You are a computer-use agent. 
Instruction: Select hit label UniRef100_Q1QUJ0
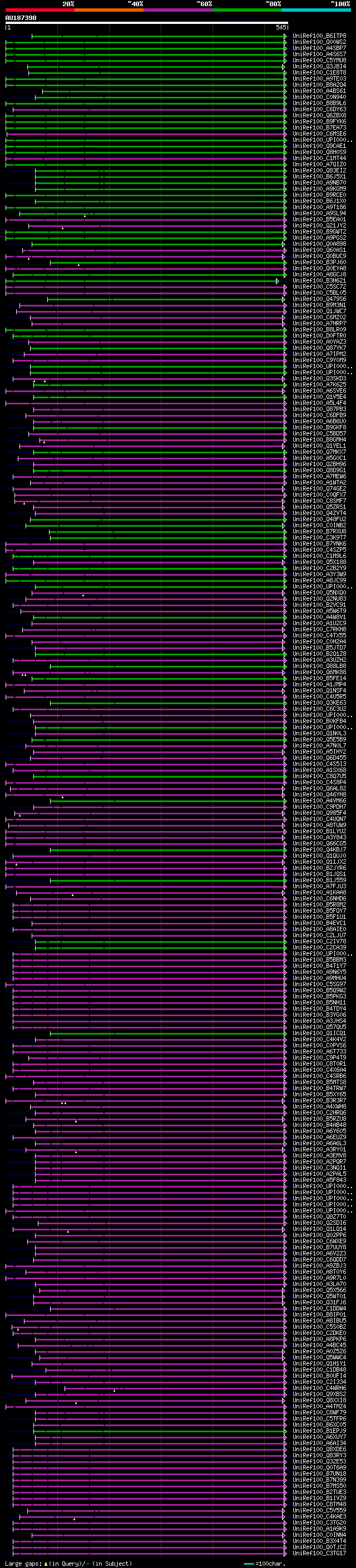click(x=319, y=855)
